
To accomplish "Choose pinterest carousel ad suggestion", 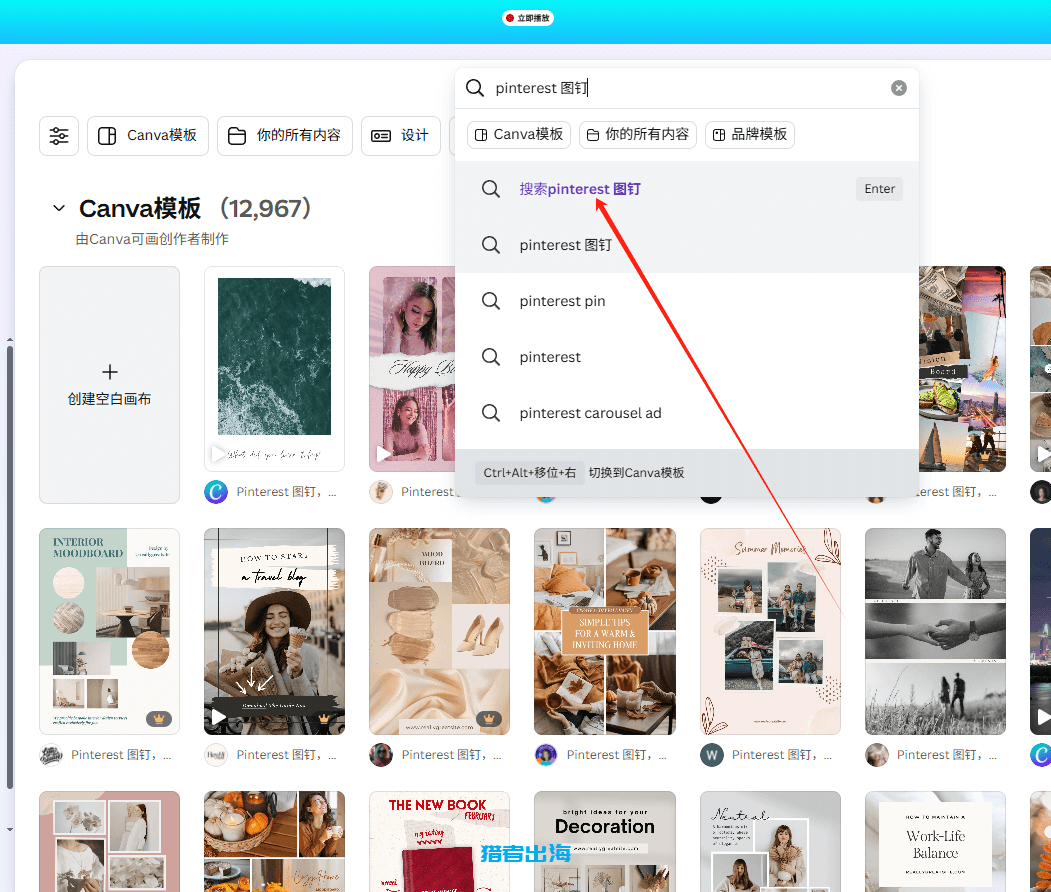I will pyautogui.click(x=590, y=413).
